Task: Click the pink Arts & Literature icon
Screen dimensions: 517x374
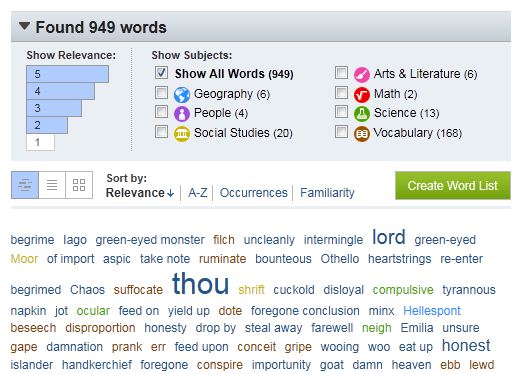Action: point(362,75)
